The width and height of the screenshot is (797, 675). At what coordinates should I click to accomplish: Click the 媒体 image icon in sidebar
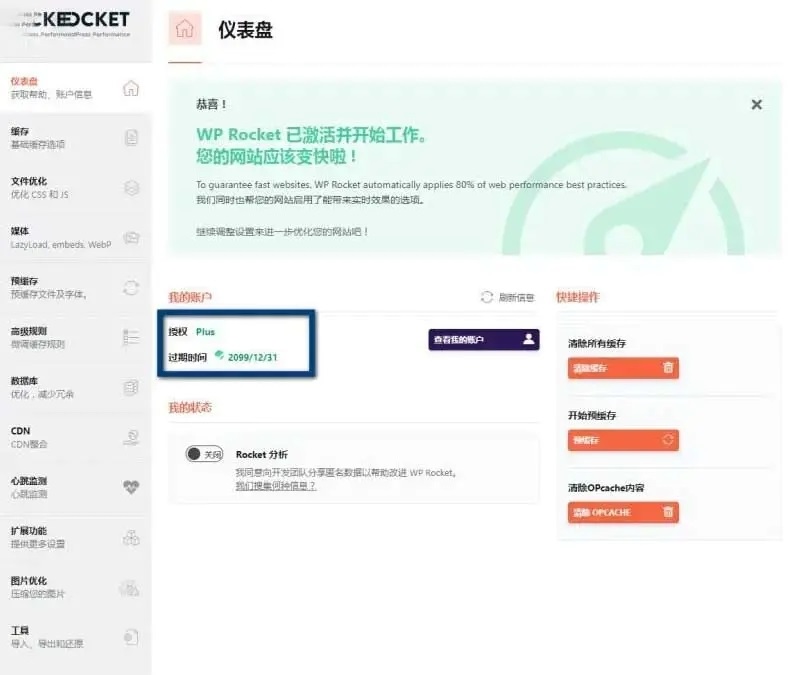pyautogui.click(x=131, y=238)
